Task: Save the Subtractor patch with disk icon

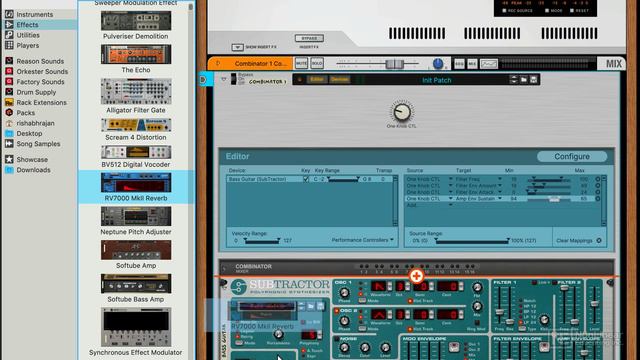Action: [320, 306]
